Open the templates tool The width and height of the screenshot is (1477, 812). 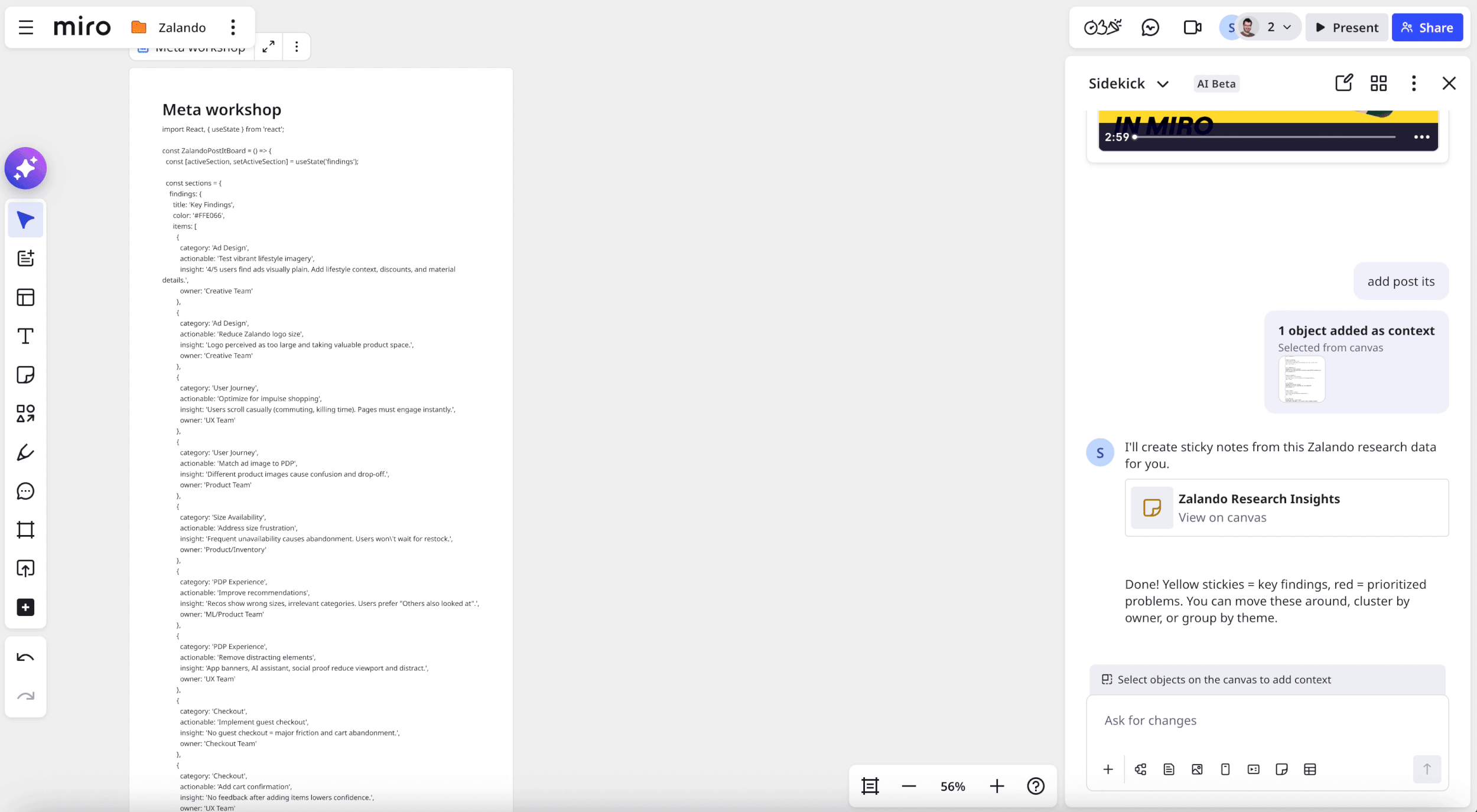(25, 297)
